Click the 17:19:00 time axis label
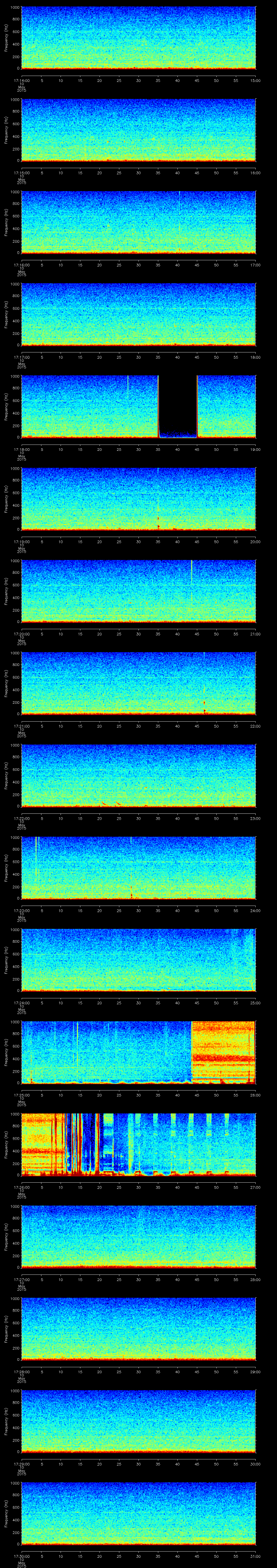The width and height of the screenshot is (277, 1568). [x=21, y=542]
